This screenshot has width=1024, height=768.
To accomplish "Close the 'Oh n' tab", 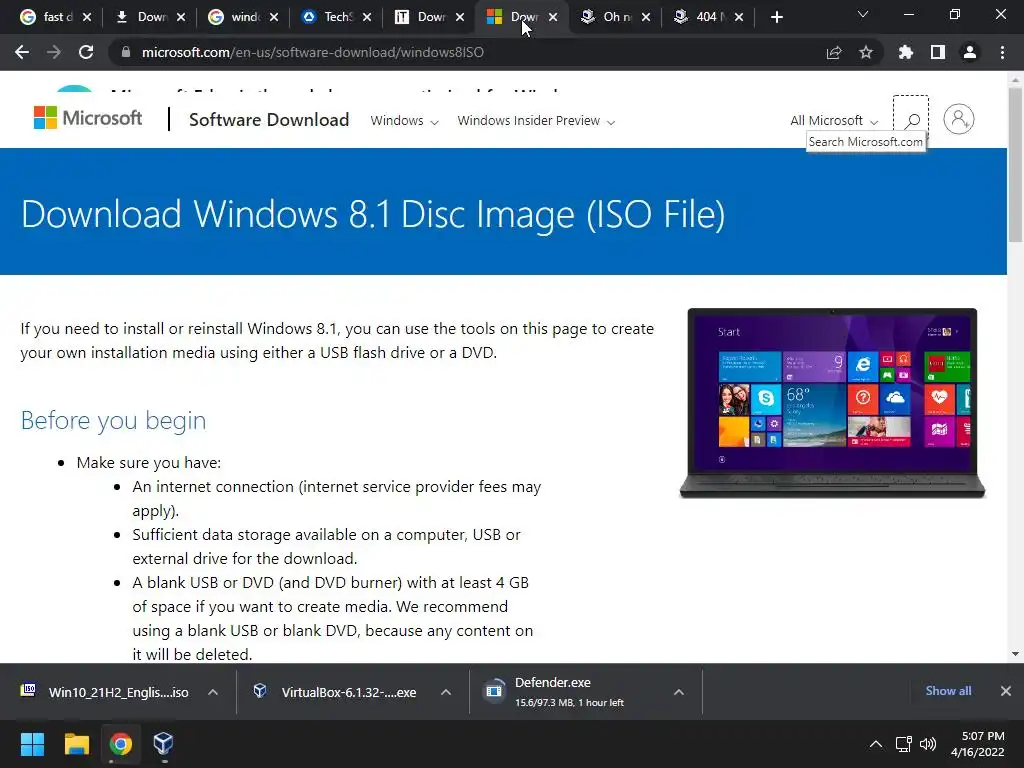I will tap(646, 17).
